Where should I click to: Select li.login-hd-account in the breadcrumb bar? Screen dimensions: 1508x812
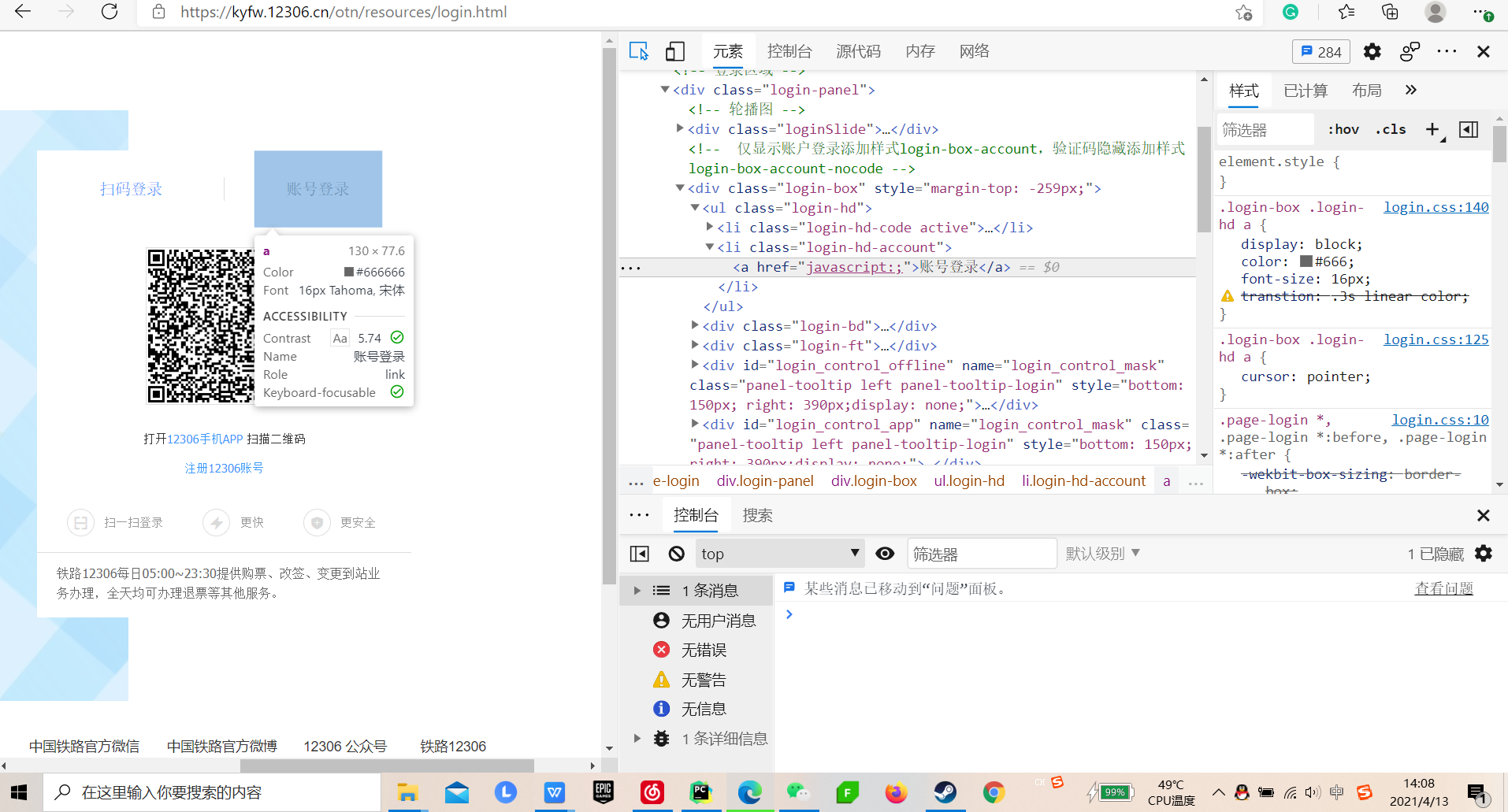1083,480
